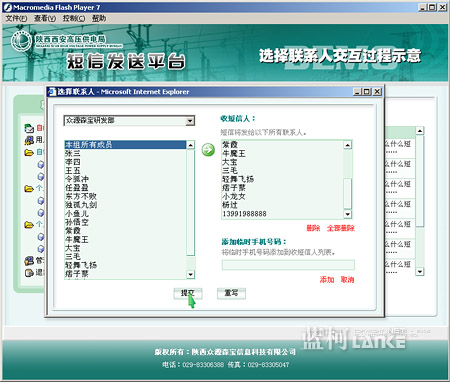Click the power company globe logo

pyautogui.click(x=21, y=41)
